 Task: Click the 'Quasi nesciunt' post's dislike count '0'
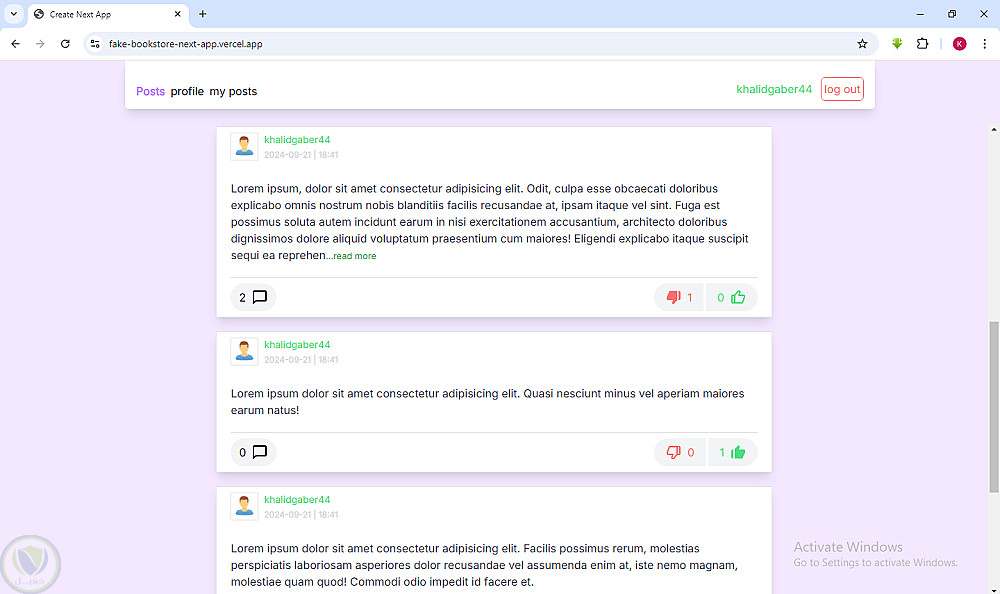coord(691,452)
